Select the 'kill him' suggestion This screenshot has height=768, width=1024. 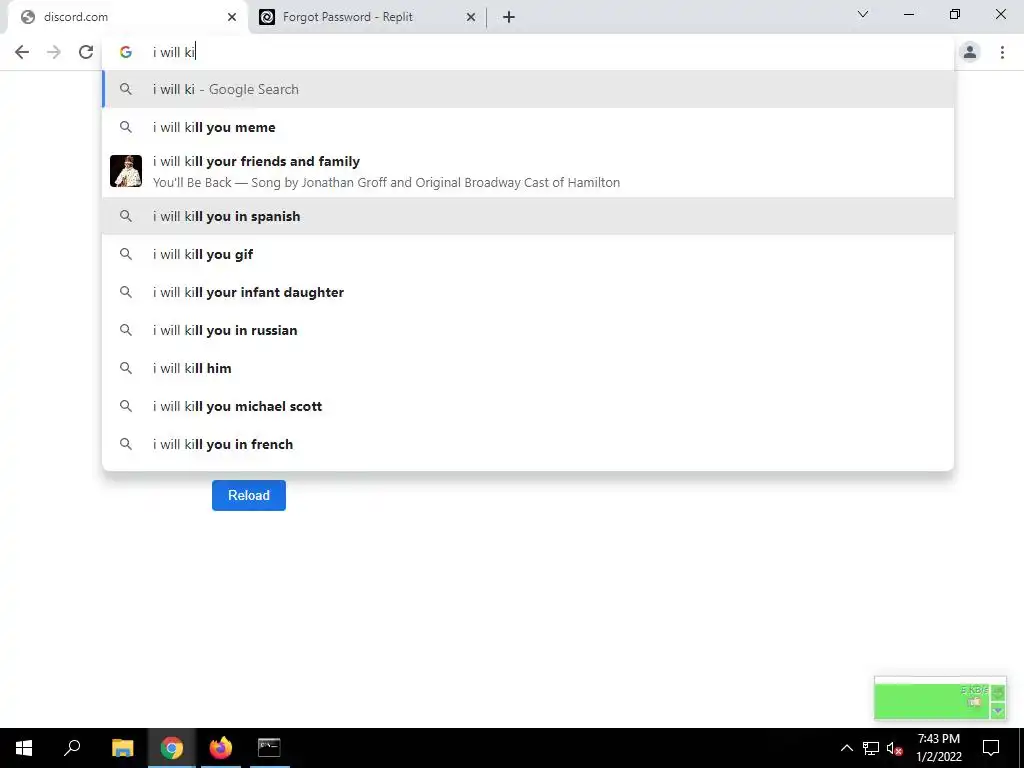click(528, 368)
